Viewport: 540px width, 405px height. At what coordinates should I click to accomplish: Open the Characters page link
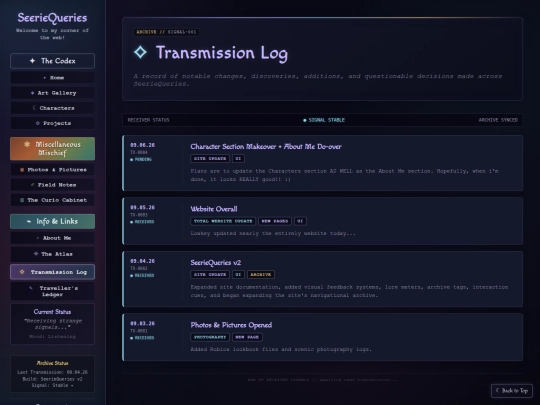point(52,108)
